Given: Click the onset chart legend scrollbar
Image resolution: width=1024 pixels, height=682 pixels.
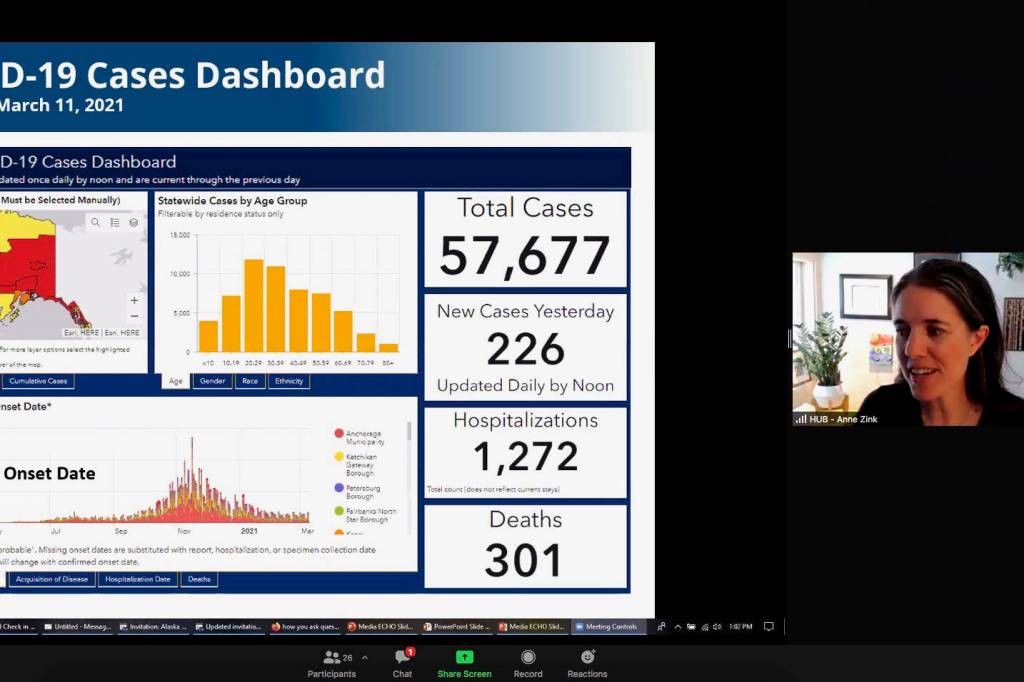Looking at the screenshot, I should click(x=408, y=432).
